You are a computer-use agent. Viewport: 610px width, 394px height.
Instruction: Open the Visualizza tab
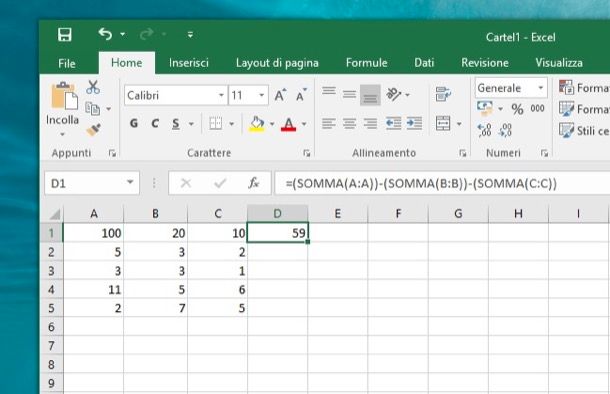pyautogui.click(x=559, y=63)
